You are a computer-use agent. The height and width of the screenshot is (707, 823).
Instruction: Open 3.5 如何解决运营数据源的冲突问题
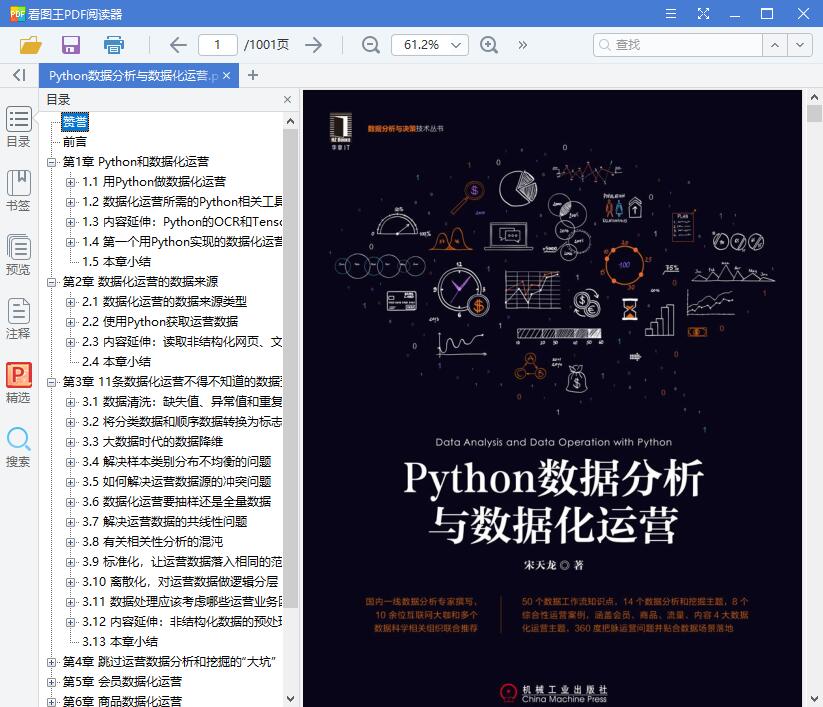176,482
